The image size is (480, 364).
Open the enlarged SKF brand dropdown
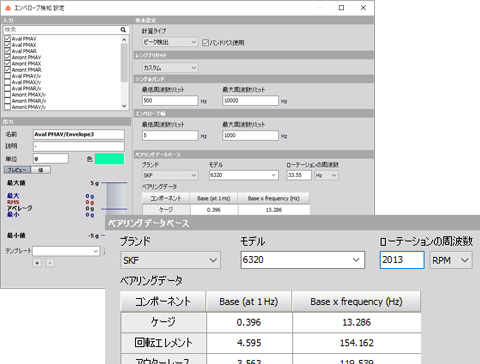click(x=170, y=260)
